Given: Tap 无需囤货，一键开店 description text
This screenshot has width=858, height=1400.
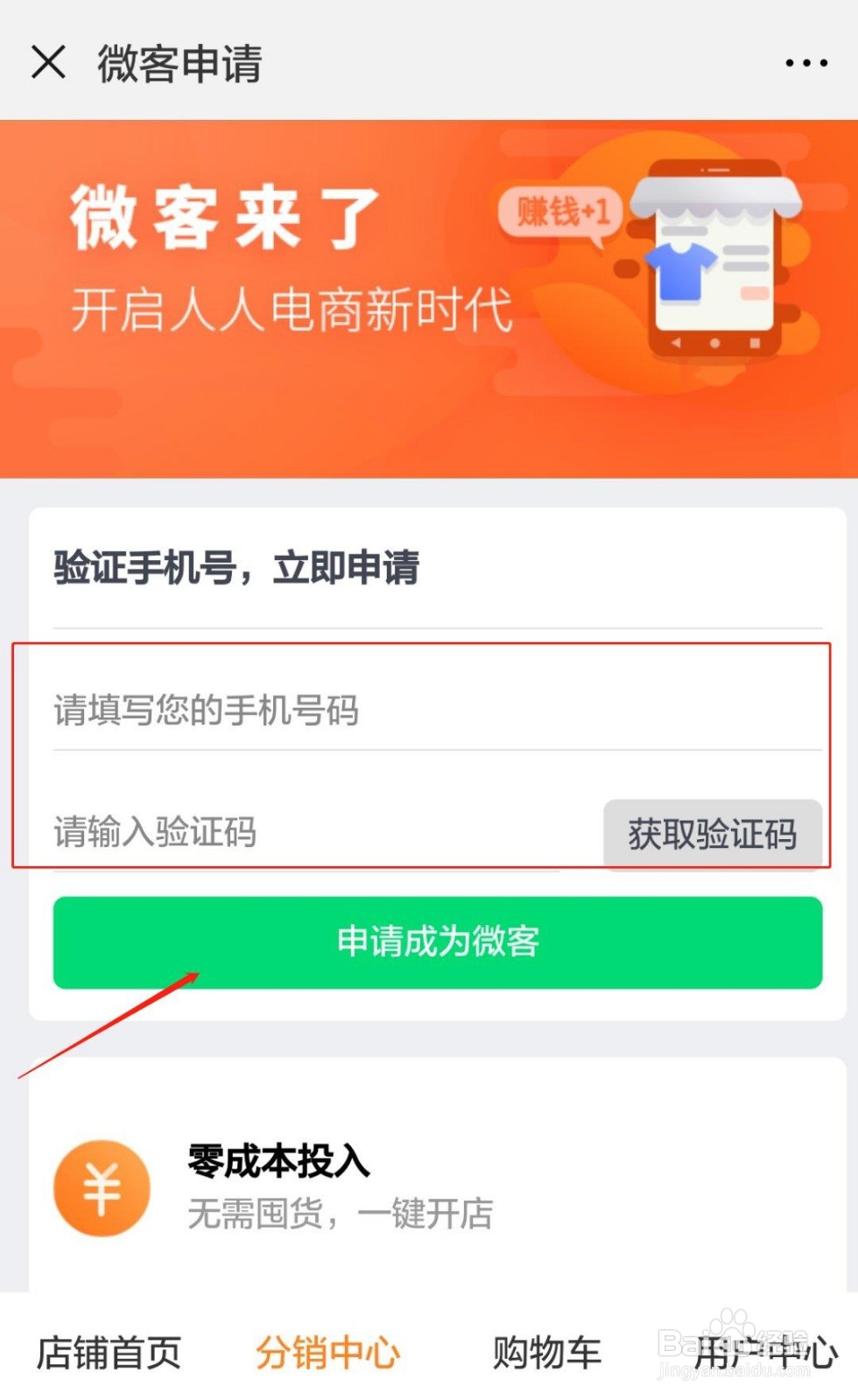Looking at the screenshot, I should tap(341, 1214).
